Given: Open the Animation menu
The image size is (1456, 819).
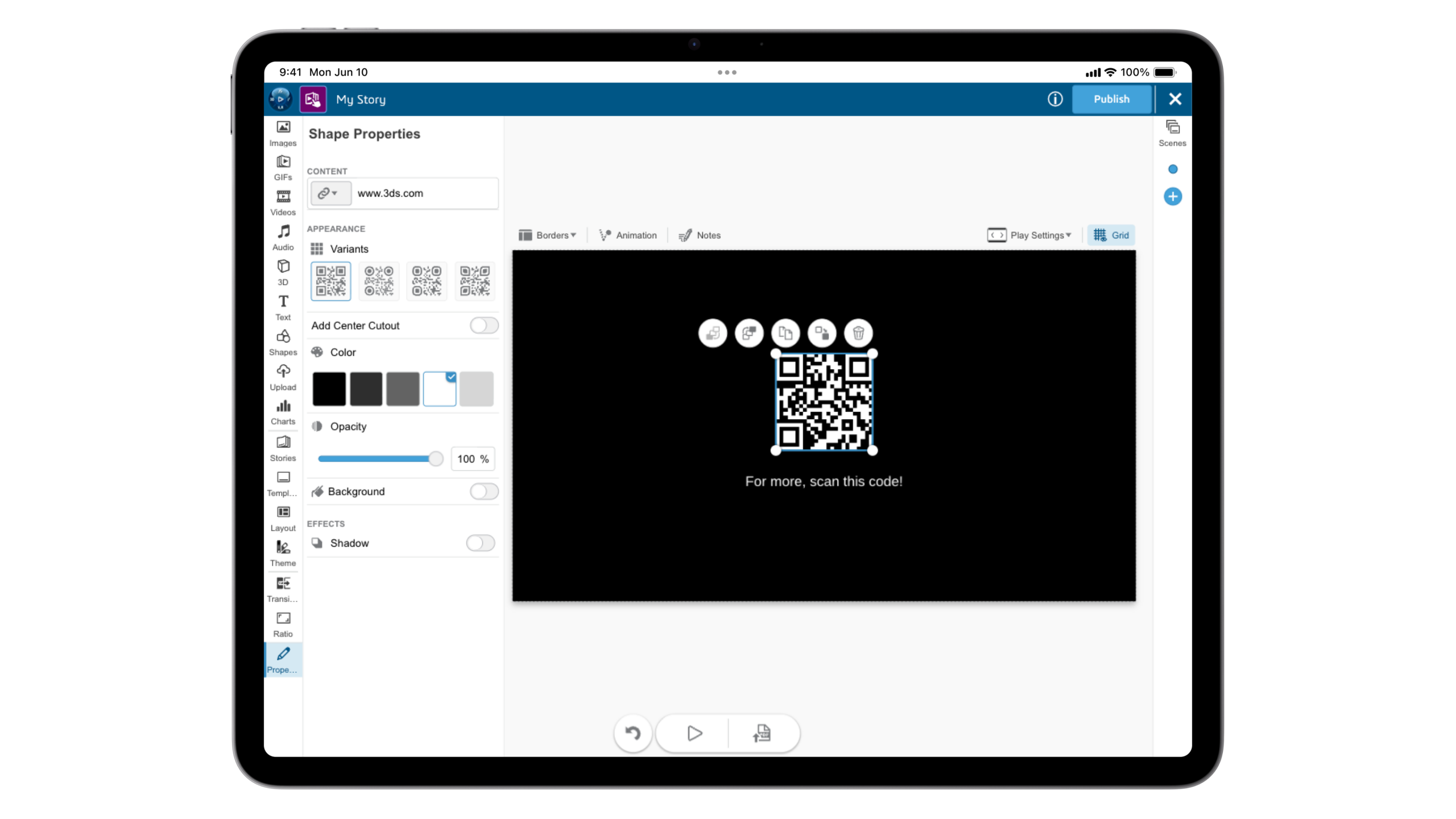Looking at the screenshot, I should click(628, 235).
